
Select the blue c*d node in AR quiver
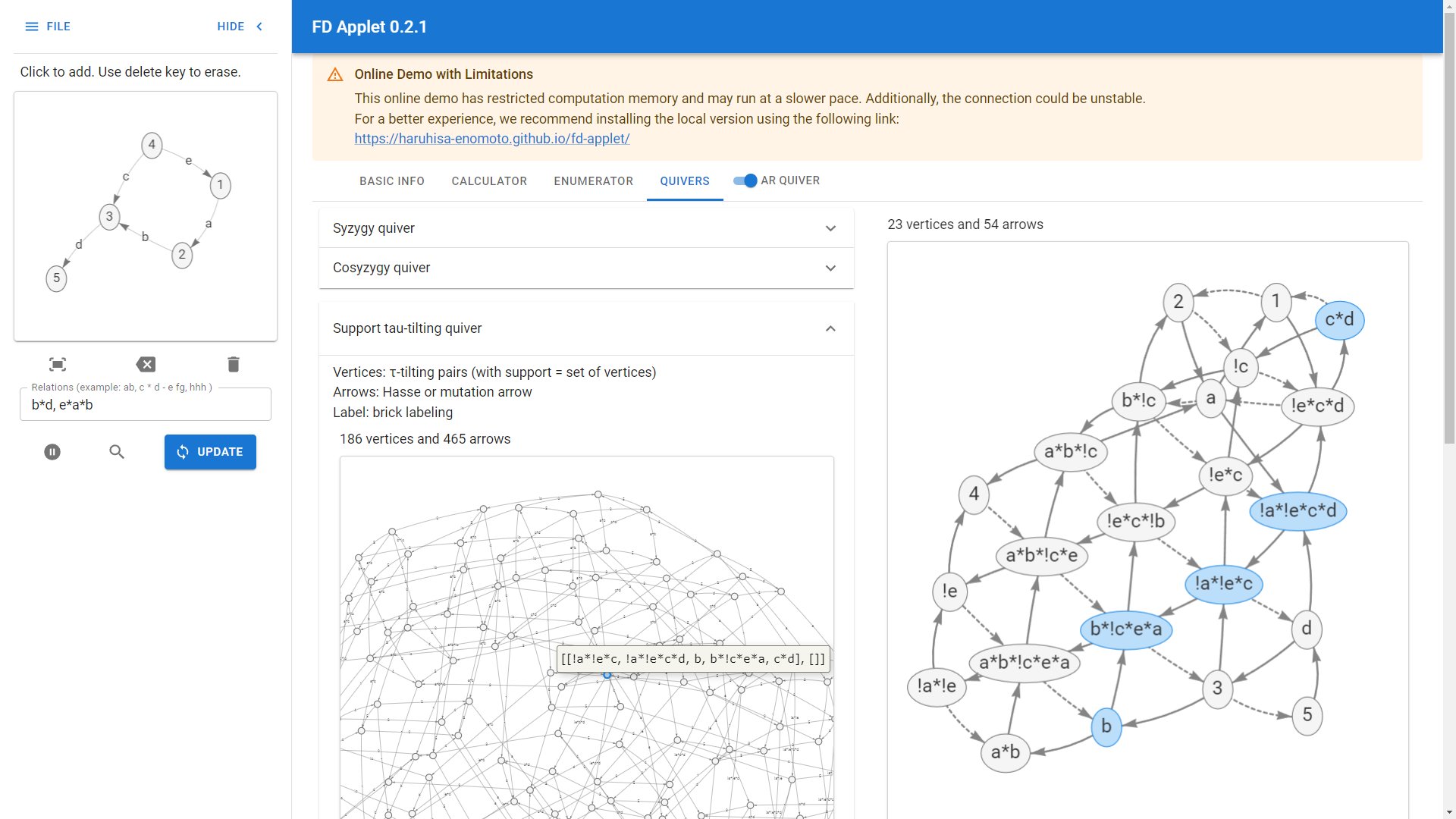pyautogui.click(x=1339, y=320)
